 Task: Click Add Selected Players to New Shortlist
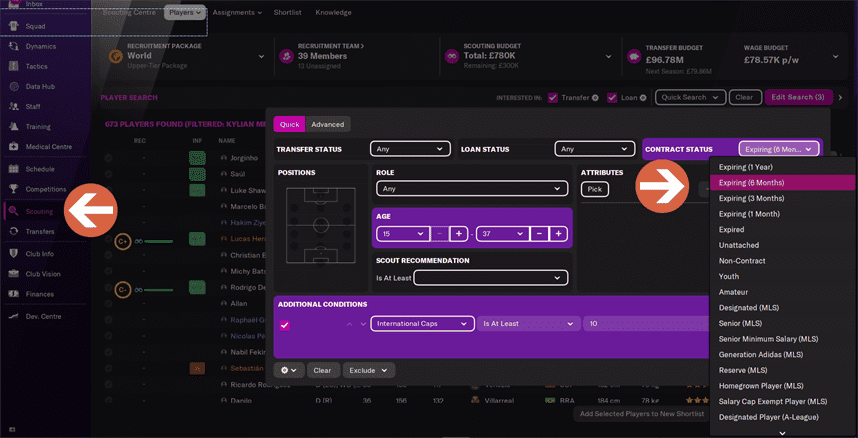click(x=642, y=414)
